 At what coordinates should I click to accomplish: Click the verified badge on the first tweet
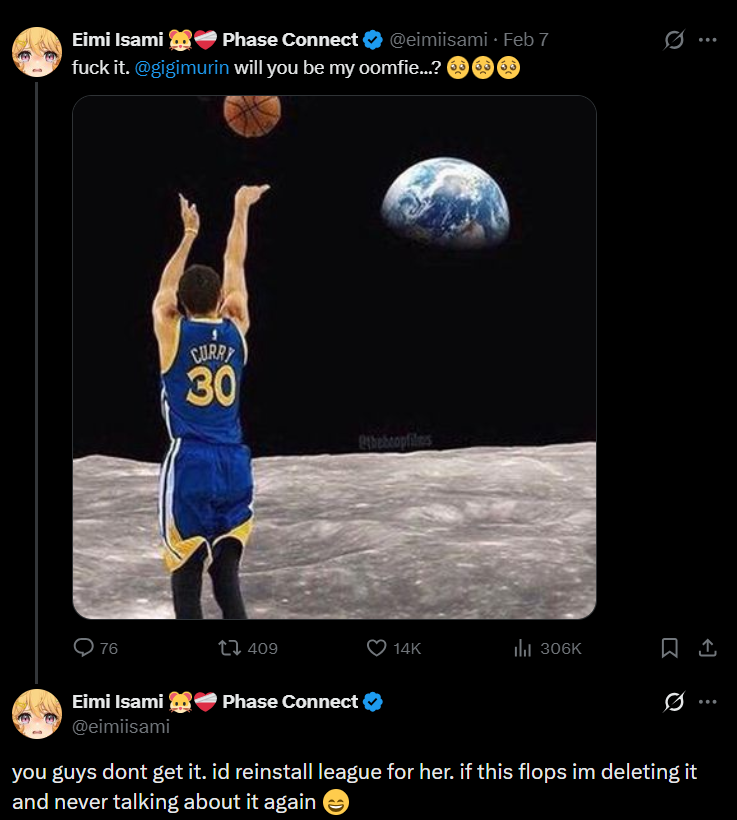373,40
